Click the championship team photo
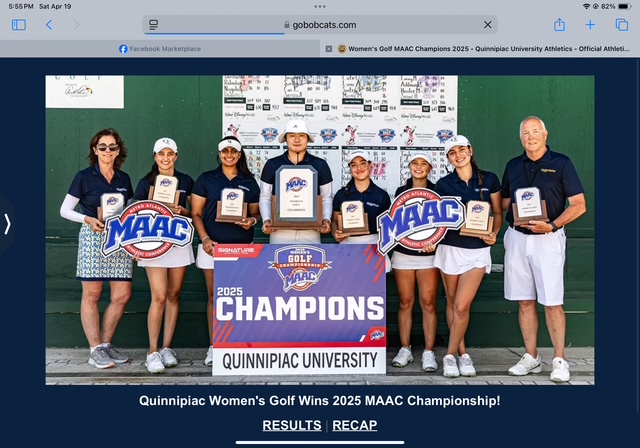The height and width of the screenshot is (448, 640). (320, 230)
